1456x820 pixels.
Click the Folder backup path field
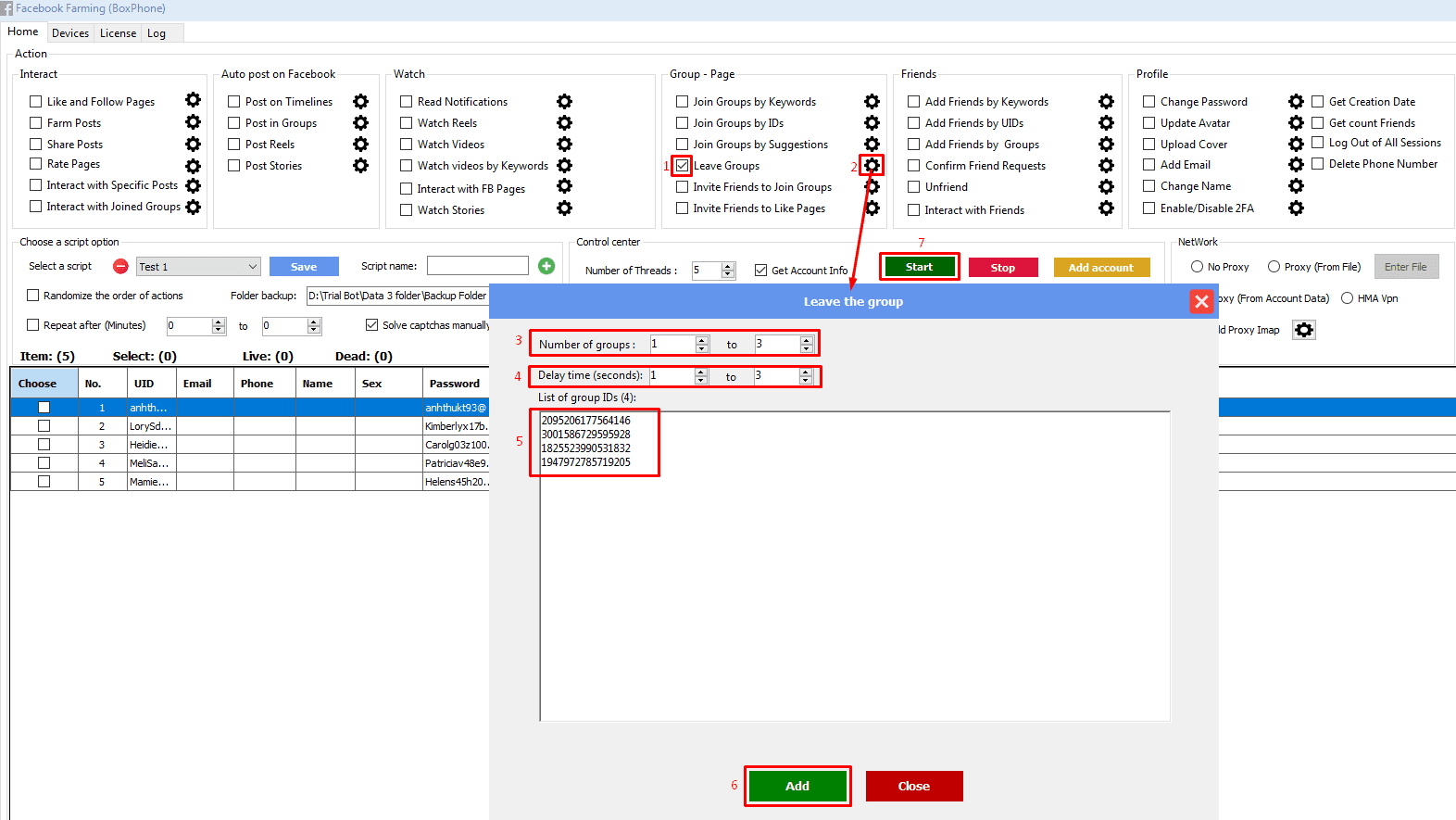[x=398, y=296]
